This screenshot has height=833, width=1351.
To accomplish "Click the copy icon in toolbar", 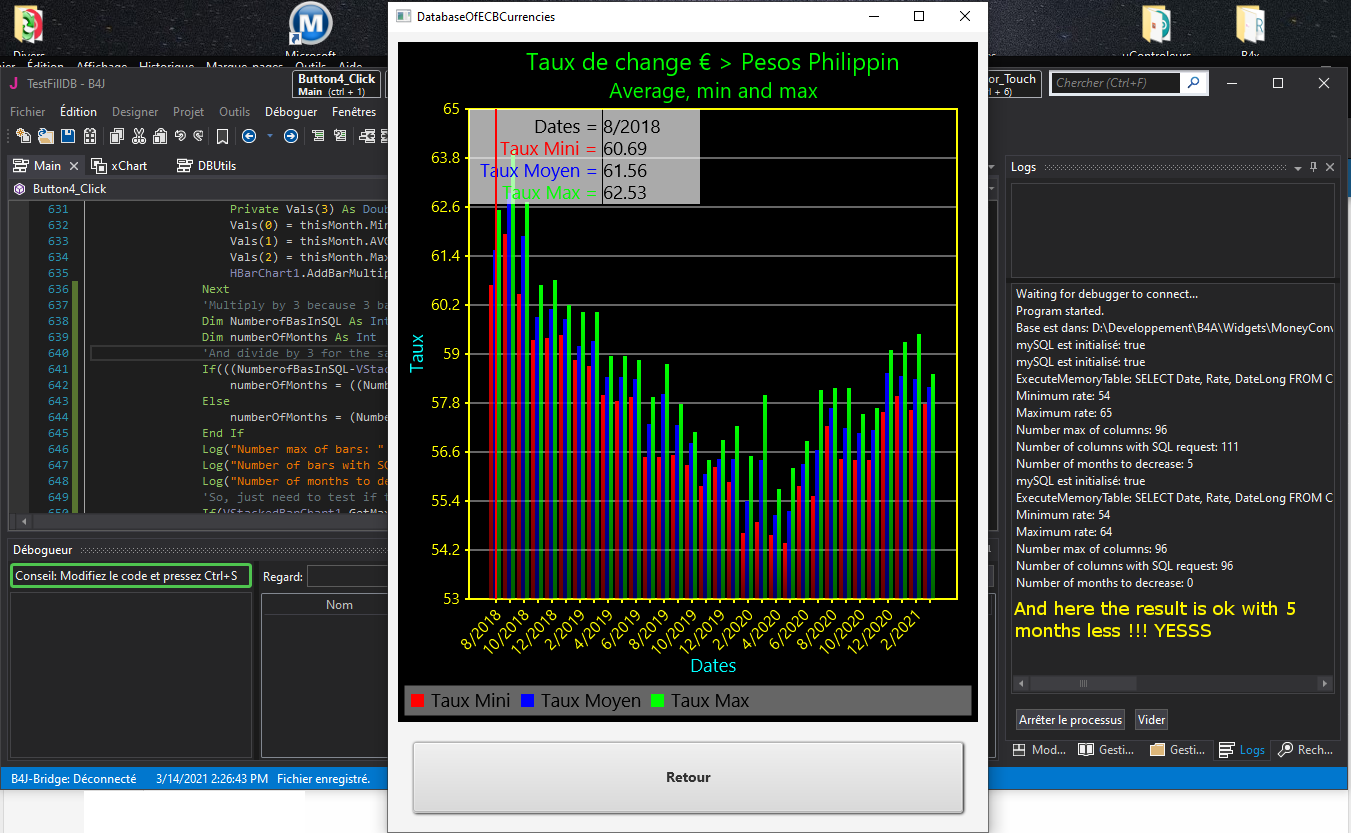I will tap(116, 136).
